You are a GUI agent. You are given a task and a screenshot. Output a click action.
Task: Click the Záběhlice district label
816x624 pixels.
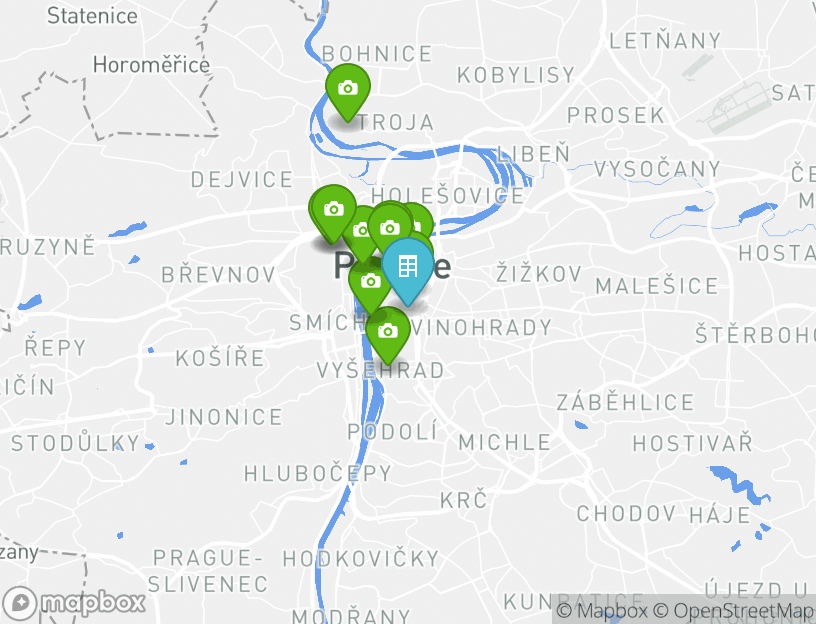[626, 402]
